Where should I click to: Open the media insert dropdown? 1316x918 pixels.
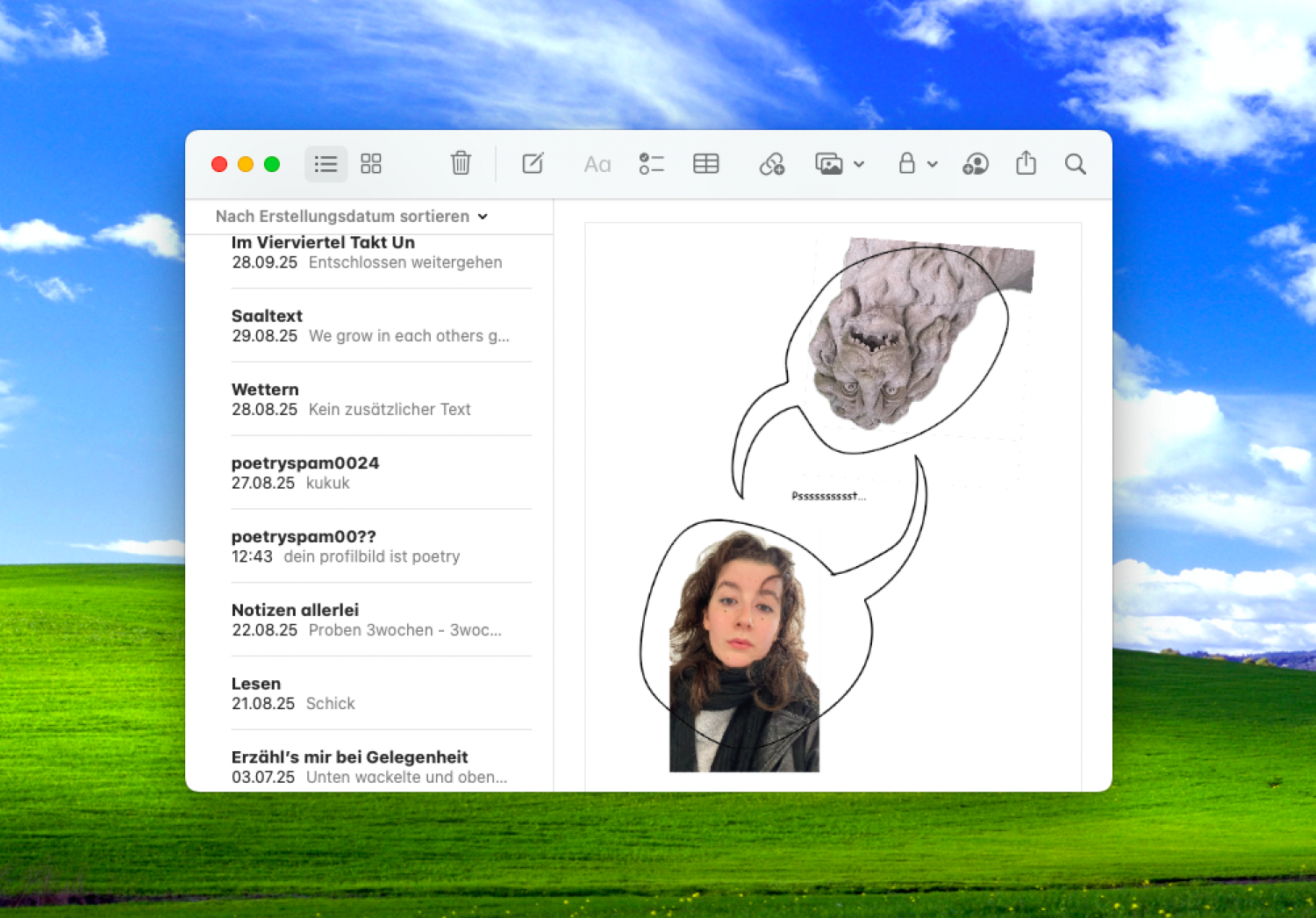[839, 164]
